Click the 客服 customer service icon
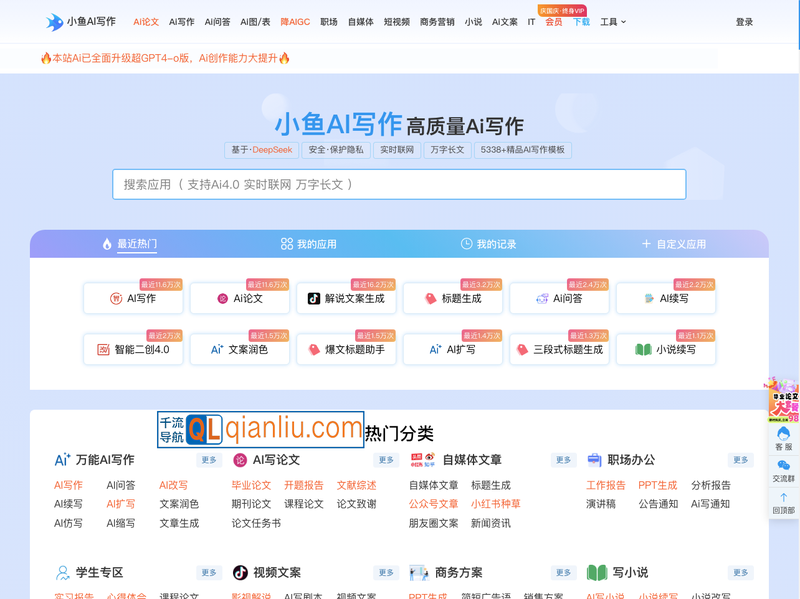 [783, 438]
